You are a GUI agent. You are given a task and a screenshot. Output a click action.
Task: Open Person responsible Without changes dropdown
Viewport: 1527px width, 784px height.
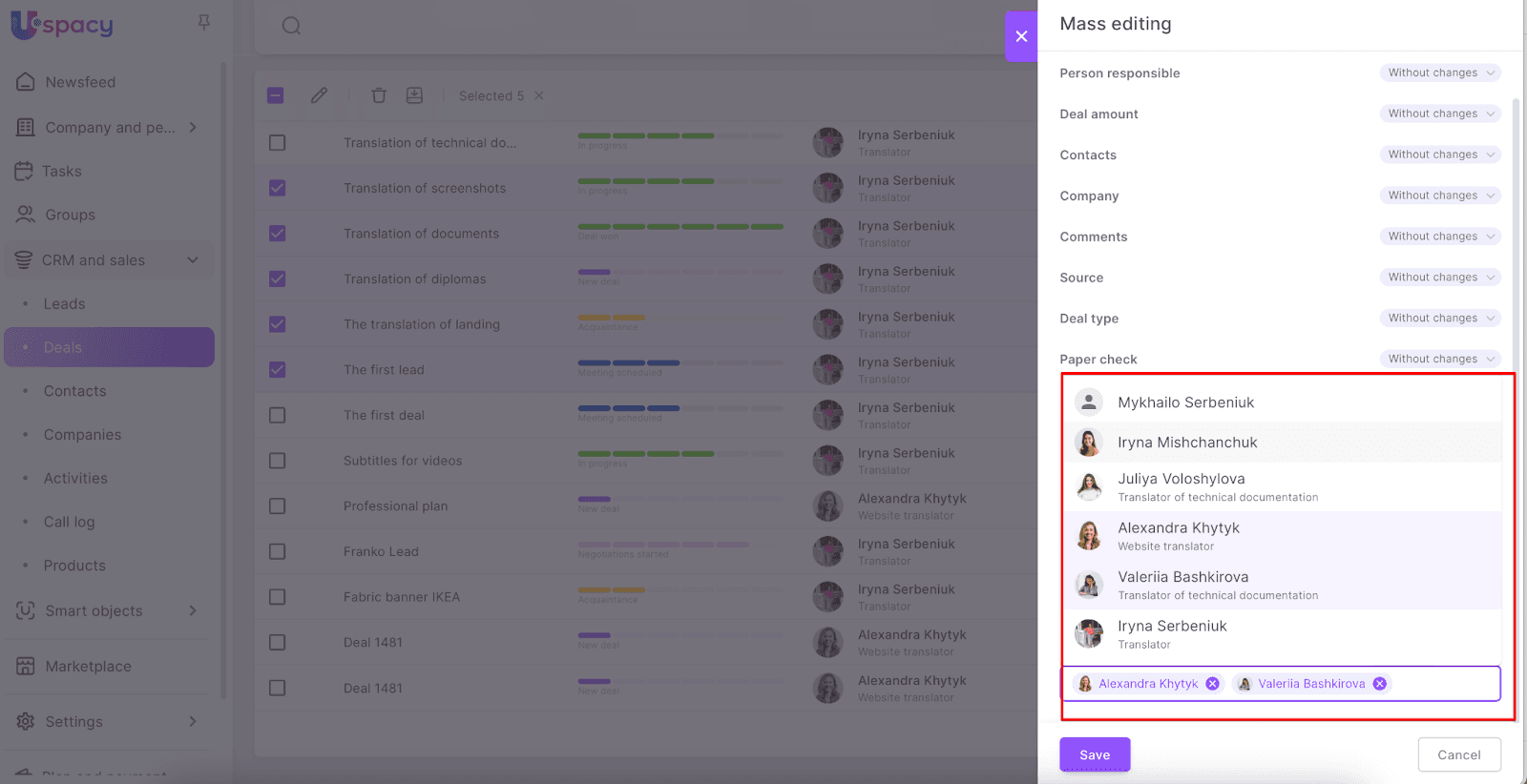pyautogui.click(x=1439, y=72)
